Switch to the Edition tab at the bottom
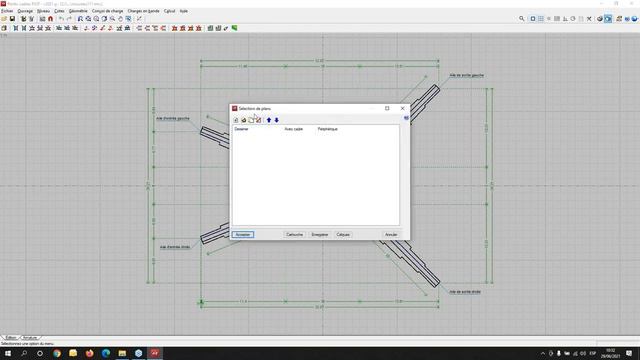The image size is (640, 360). [x=11, y=338]
